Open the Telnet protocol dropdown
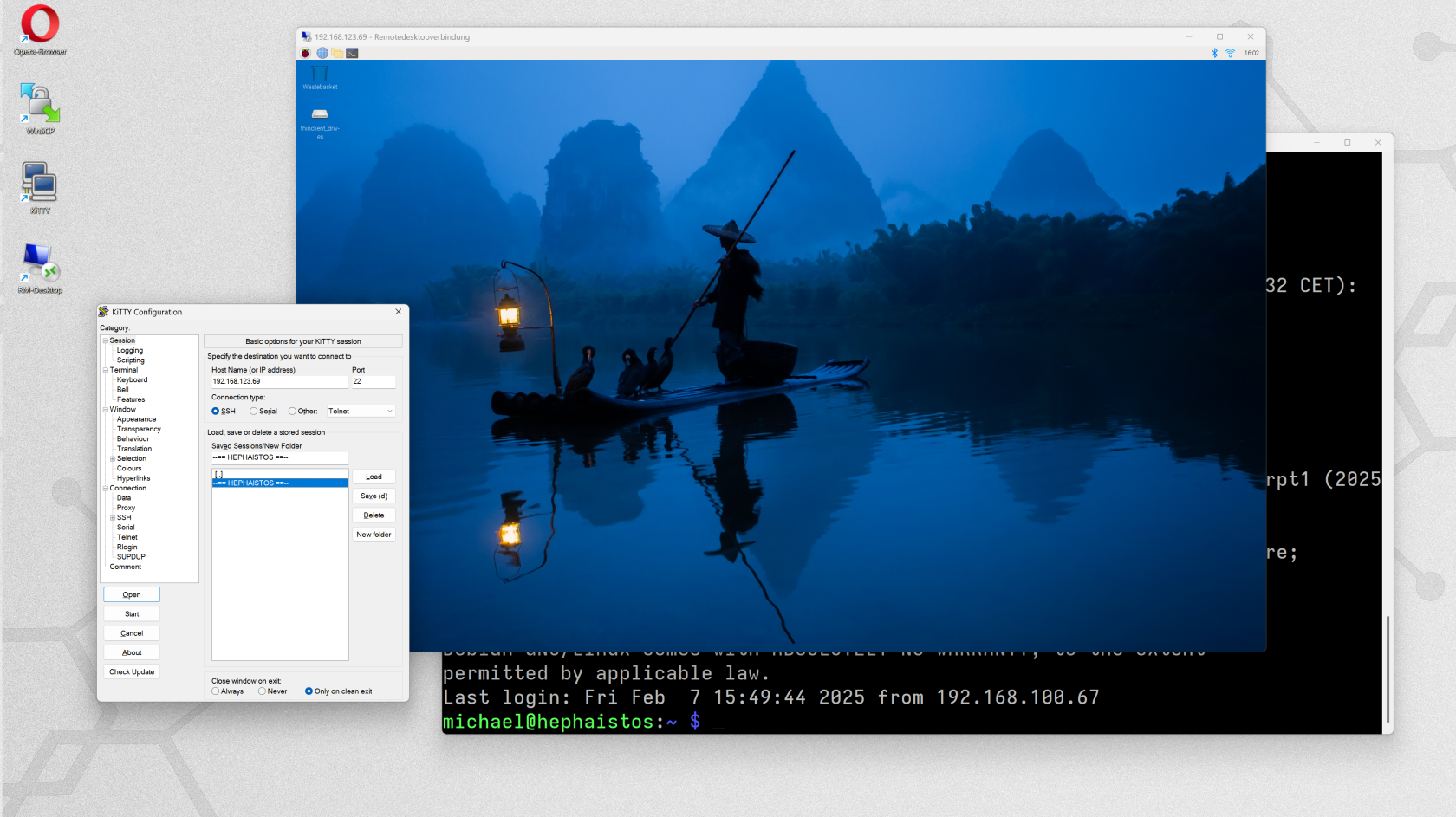The height and width of the screenshot is (817, 1456). 361,412
